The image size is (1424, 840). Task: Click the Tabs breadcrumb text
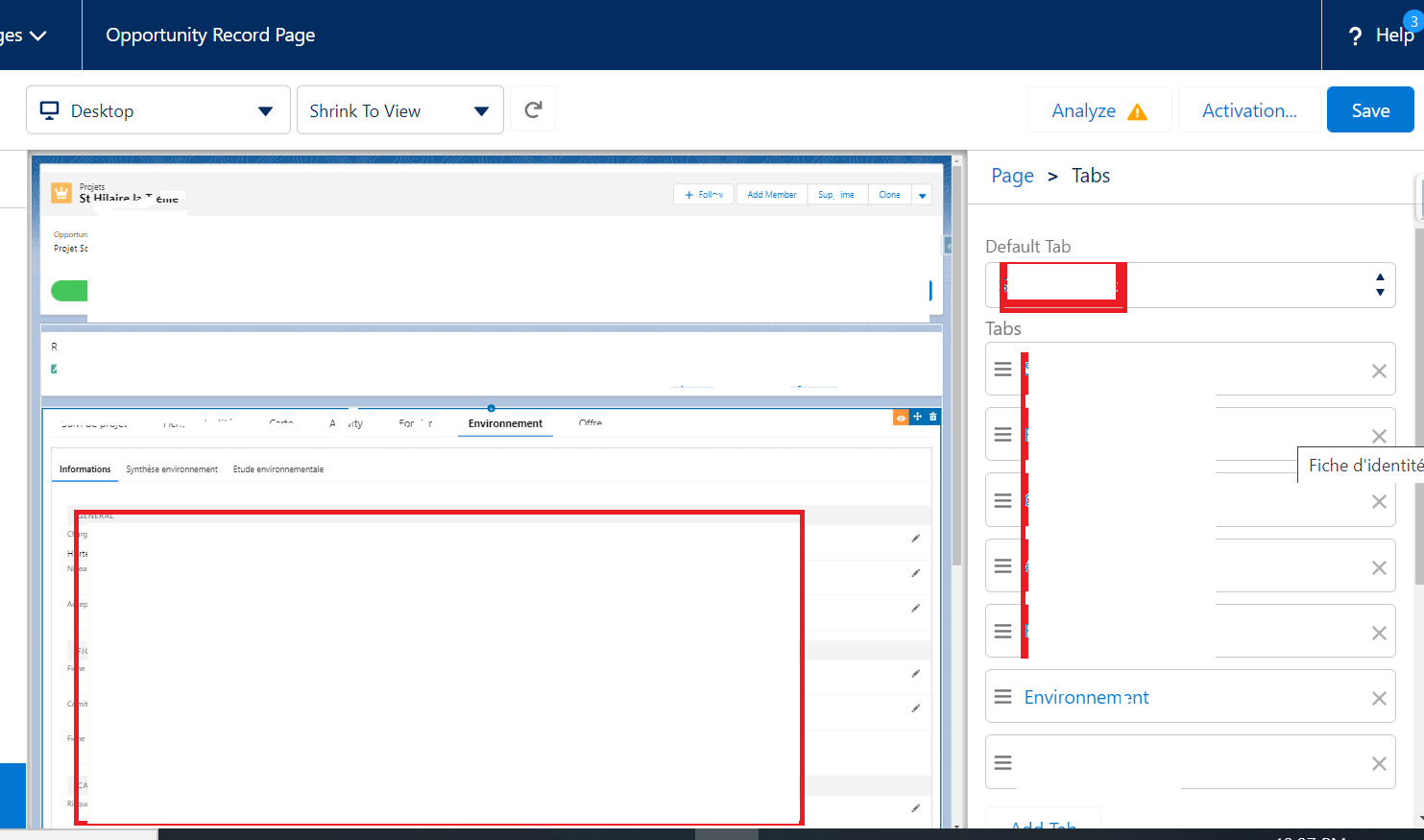point(1091,176)
